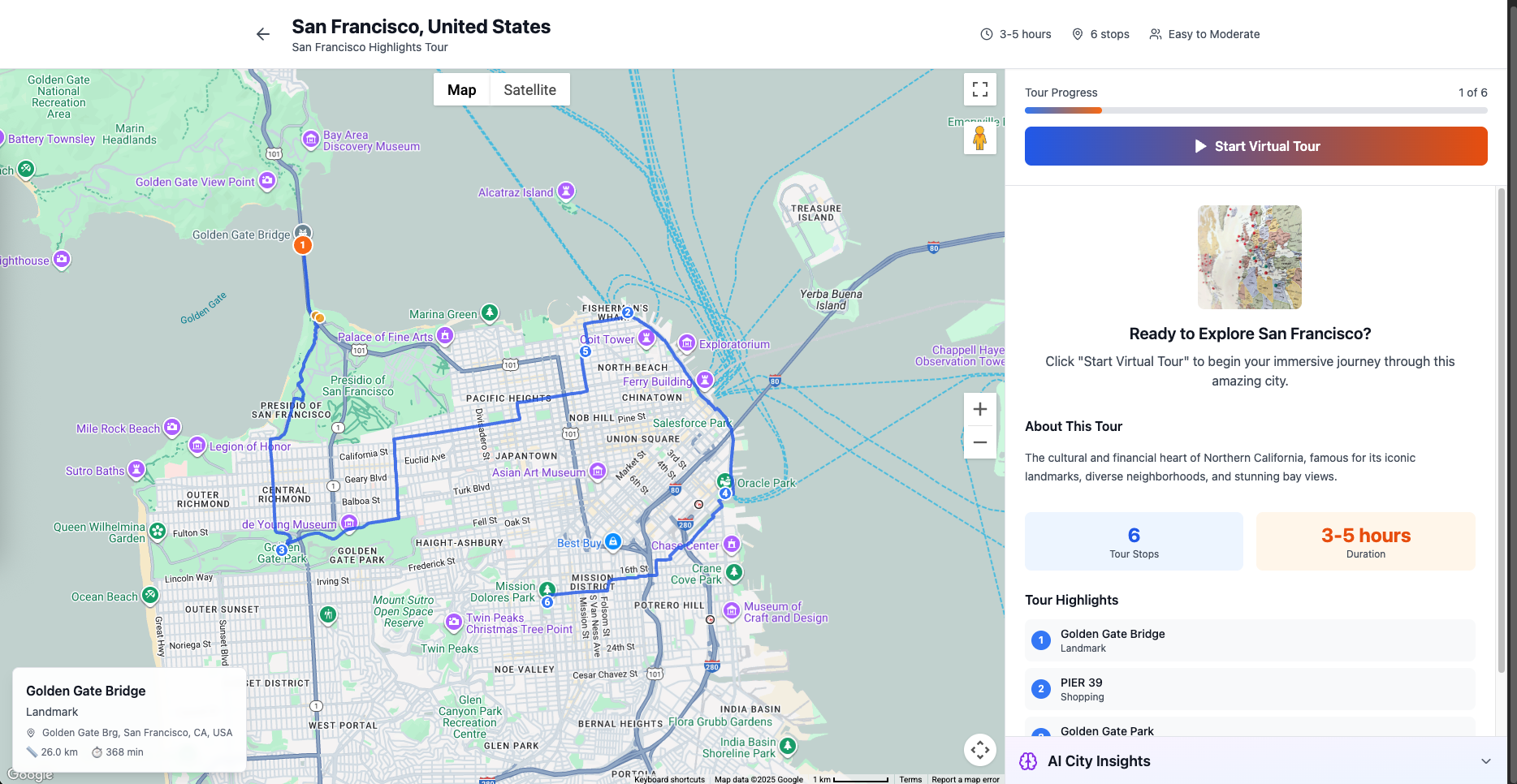Open Ocean Beach map pin

pyautogui.click(x=150, y=595)
